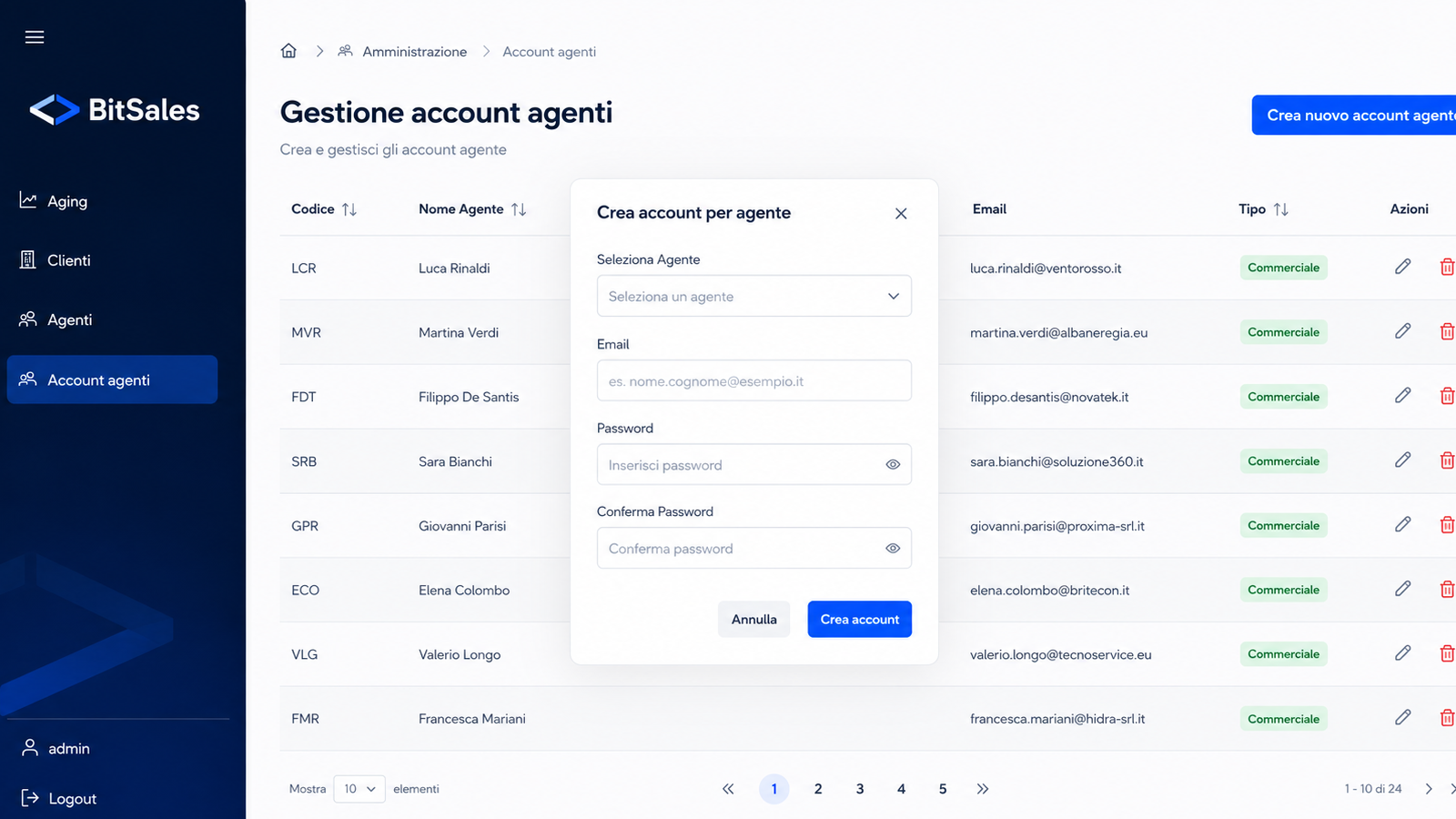Open the Seleziona un agente dropdown
The width and height of the screenshot is (1456, 819).
[754, 296]
